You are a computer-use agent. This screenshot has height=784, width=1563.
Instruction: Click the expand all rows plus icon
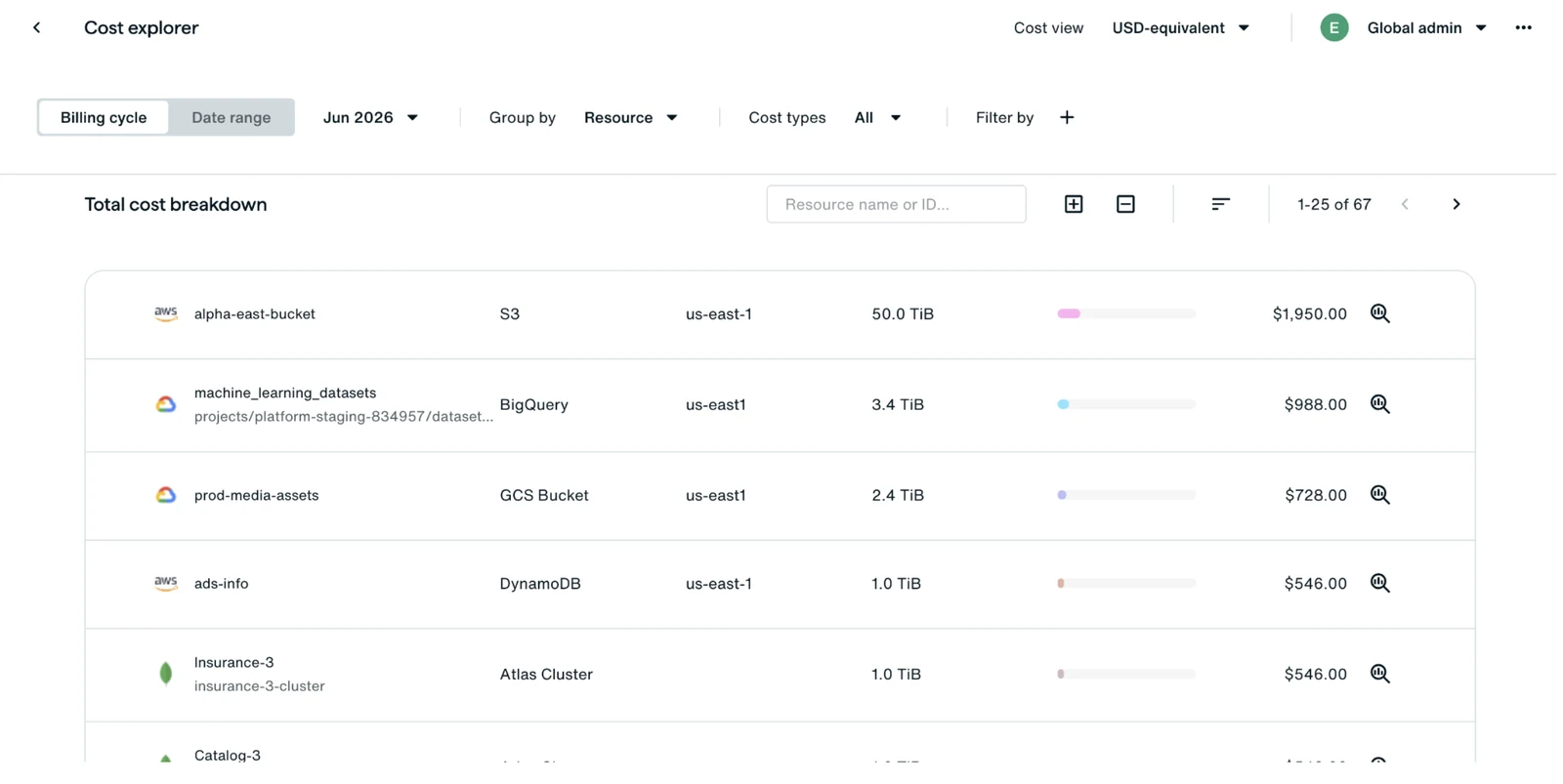(x=1074, y=204)
